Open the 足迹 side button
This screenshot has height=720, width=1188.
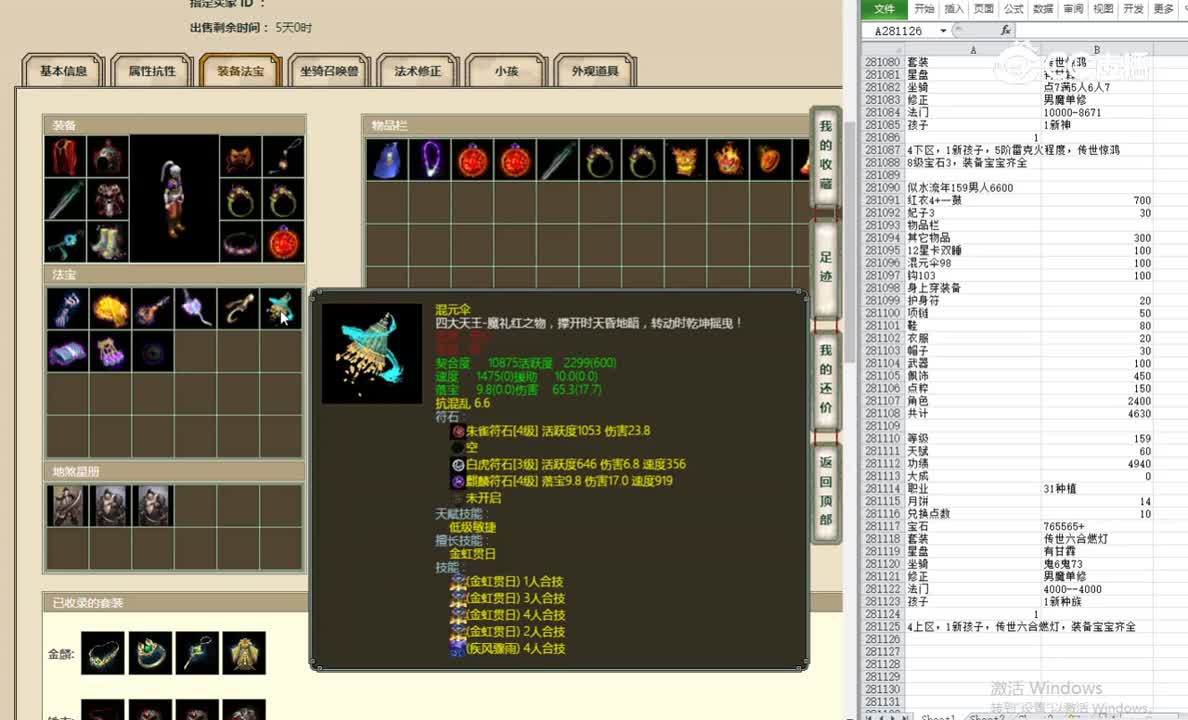[826, 267]
